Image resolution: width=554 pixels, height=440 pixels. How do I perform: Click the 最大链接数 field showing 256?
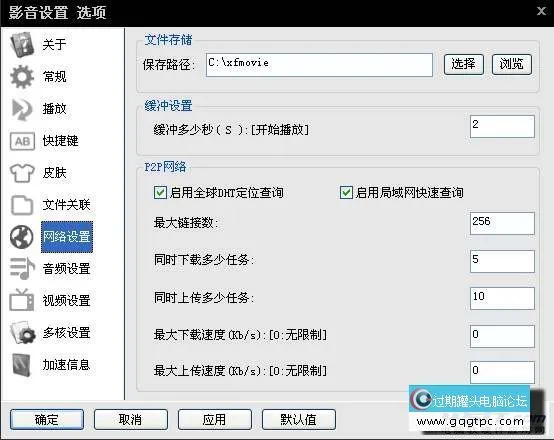pyautogui.click(x=502, y=223)
